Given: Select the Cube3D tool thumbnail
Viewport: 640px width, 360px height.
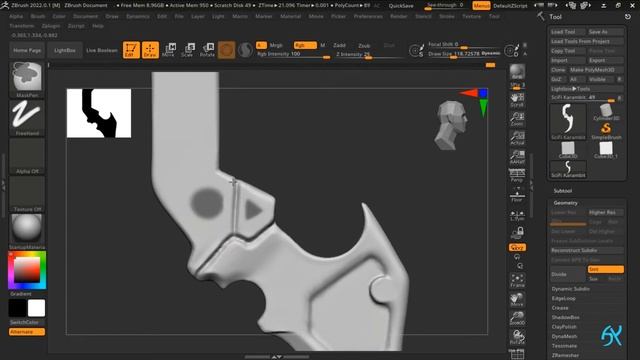Looking at the screenshot, I should pos(568,149).
